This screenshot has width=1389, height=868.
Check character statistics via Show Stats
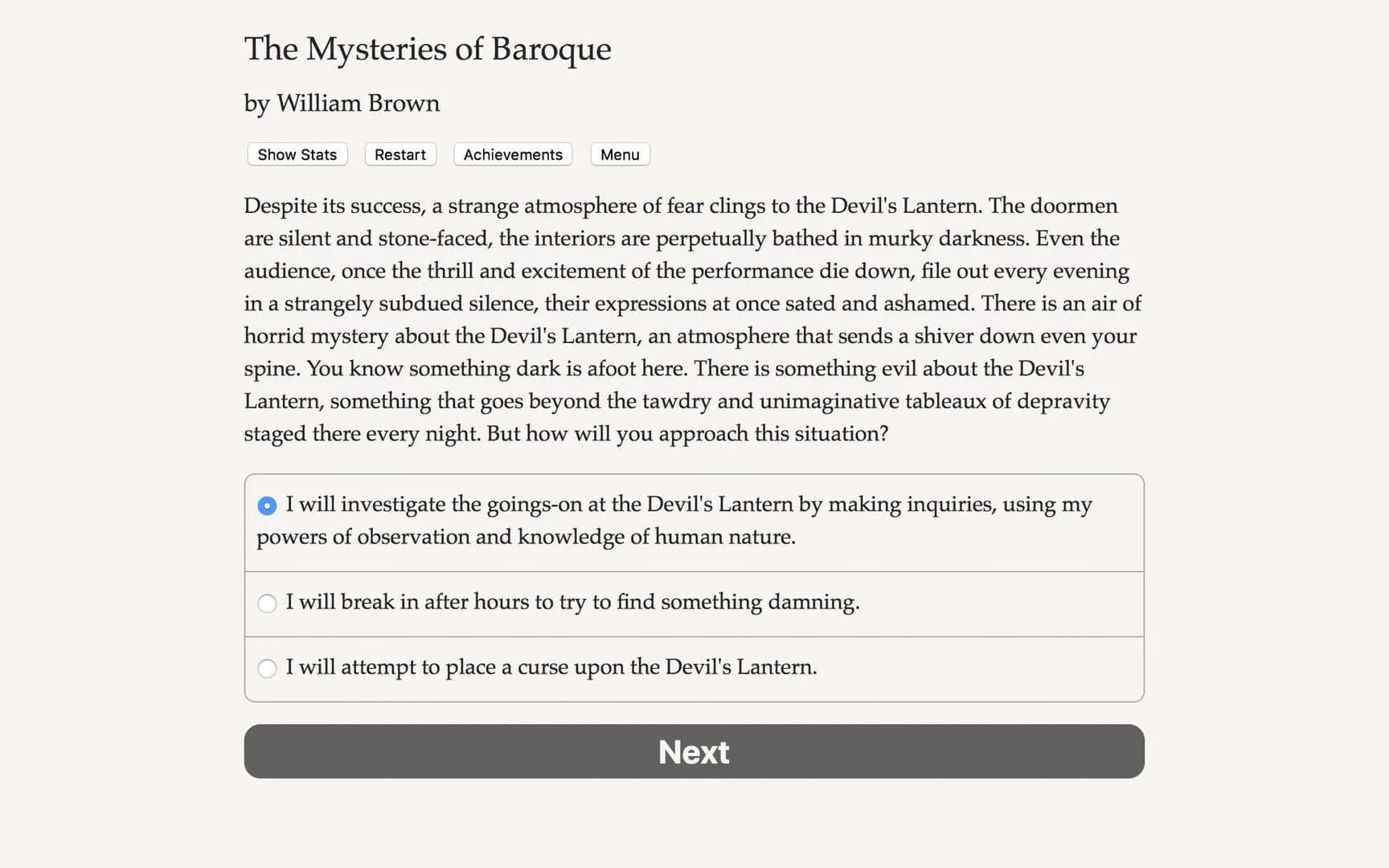click(x=296, y=154)
